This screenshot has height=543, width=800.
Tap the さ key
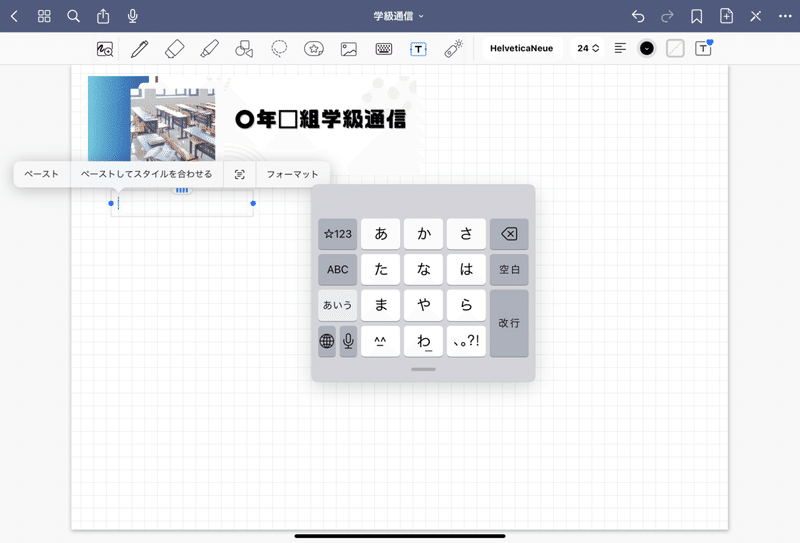tap(466, 234)
